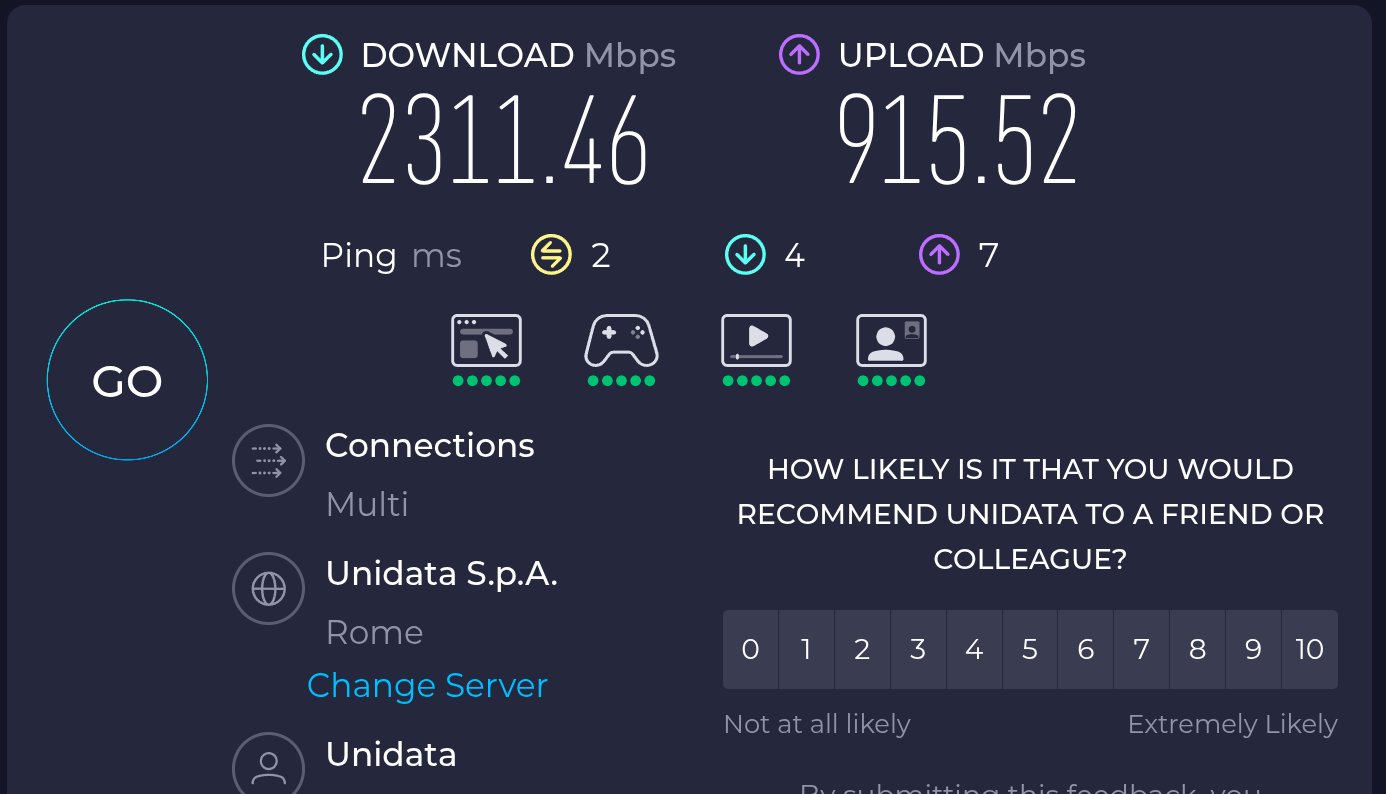Image resolution: width=1386 pixels, height=794 pixels.
Task: Click the user profile icon beside Unidata
Action: click(268, 767)
